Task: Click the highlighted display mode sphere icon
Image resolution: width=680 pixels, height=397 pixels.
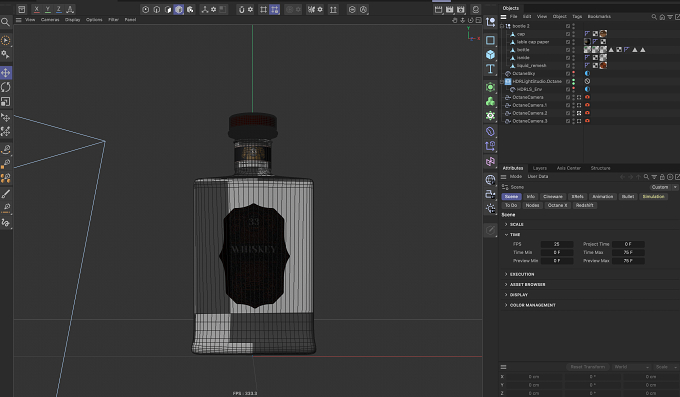Action: click(179, 9)
